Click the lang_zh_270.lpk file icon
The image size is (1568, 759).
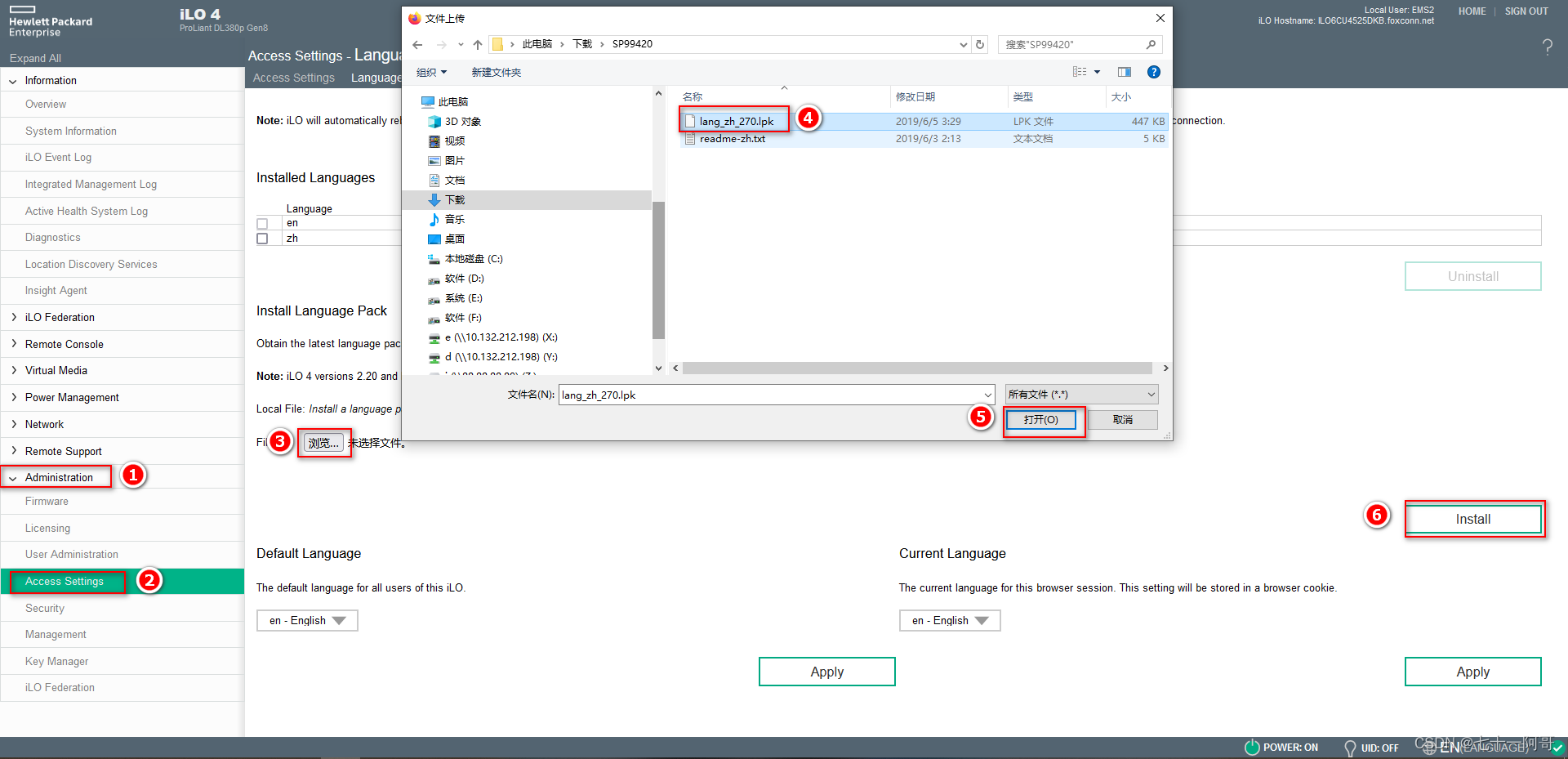690,121
